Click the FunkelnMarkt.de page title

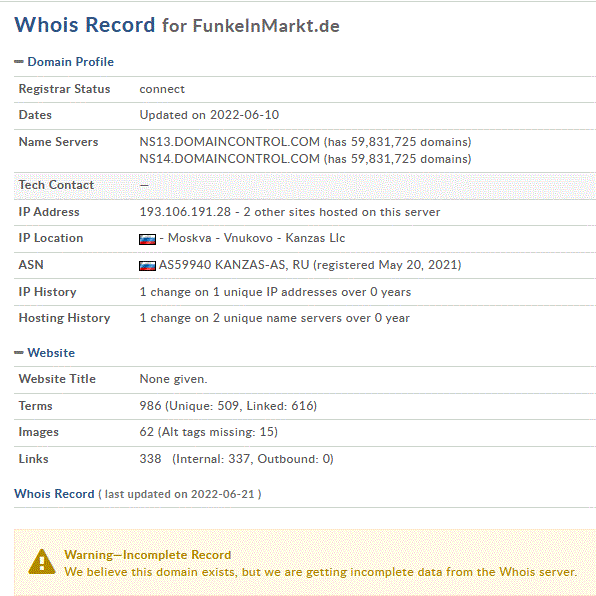click(266, 26)
